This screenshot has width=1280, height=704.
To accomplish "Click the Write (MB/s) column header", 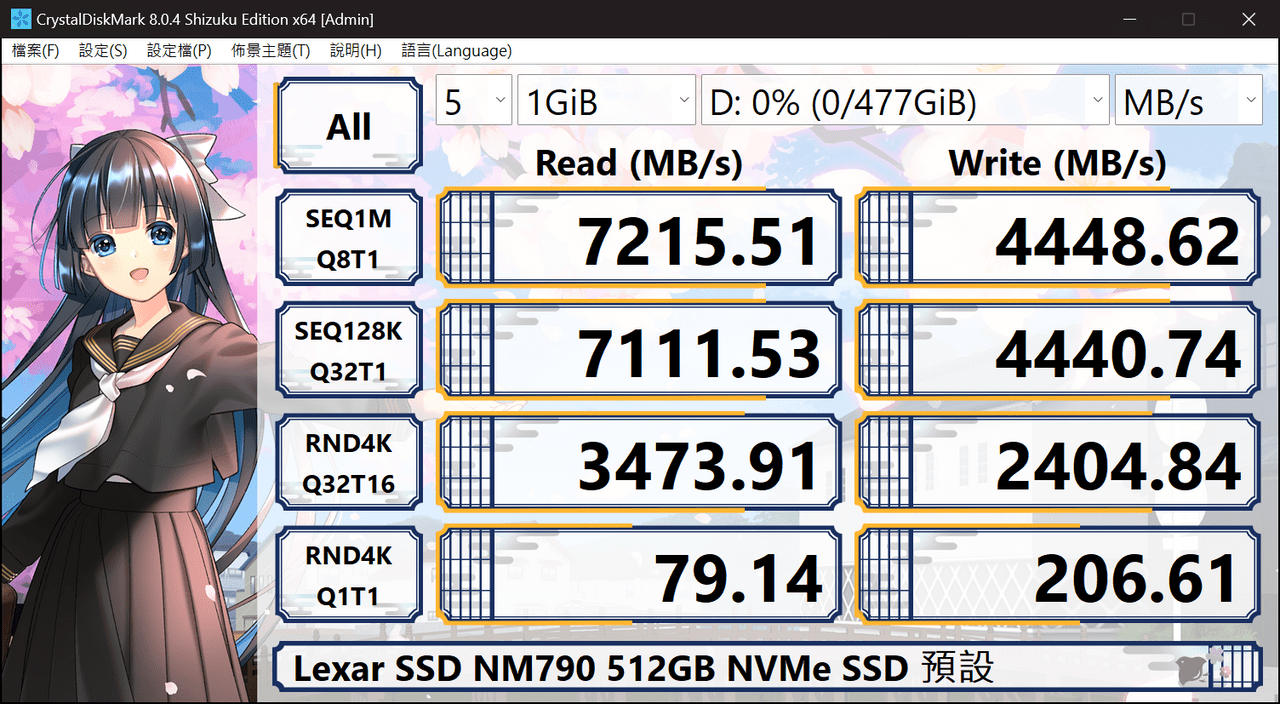I will (1058, 162).
